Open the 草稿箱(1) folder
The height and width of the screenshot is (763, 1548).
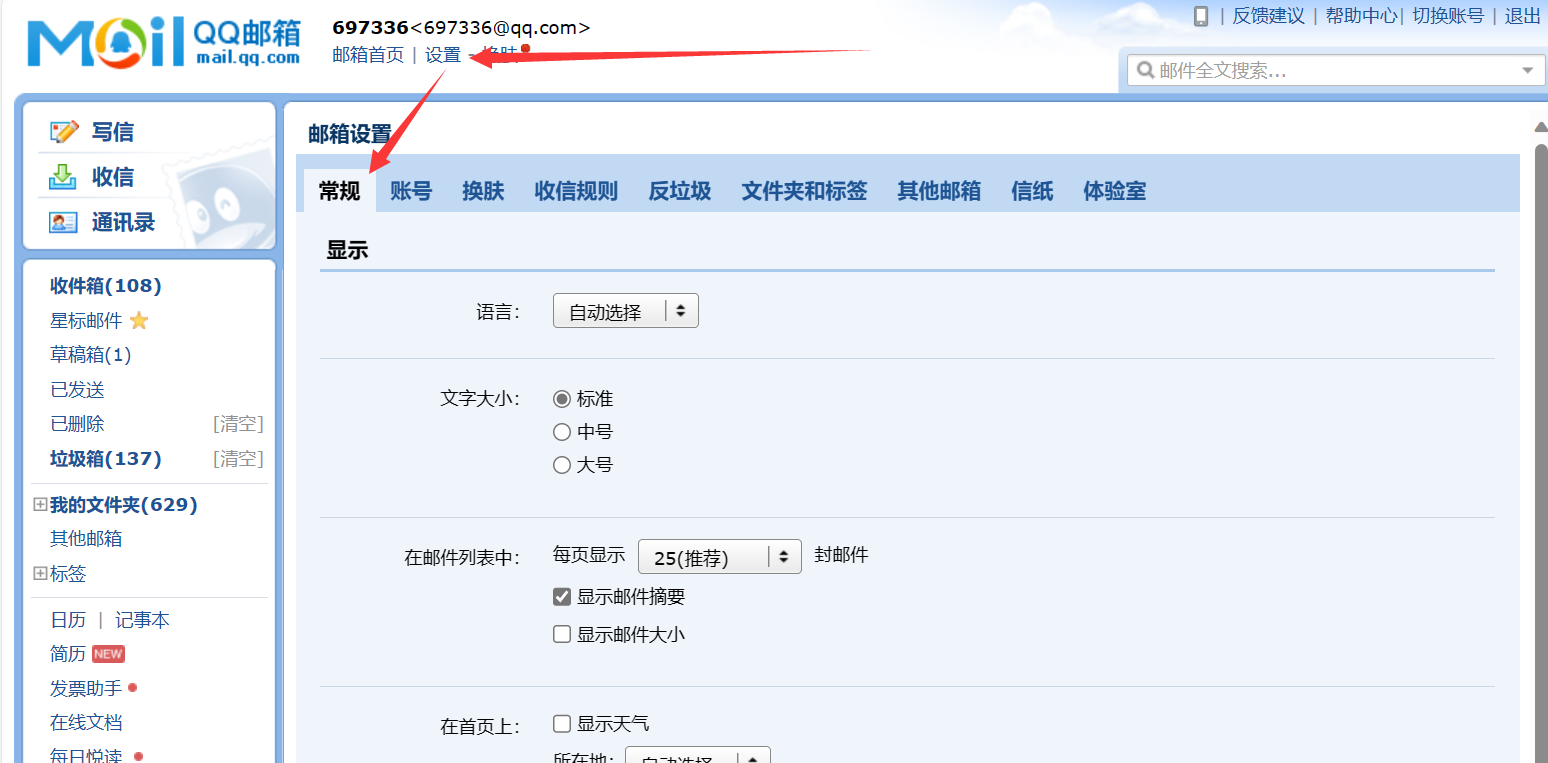pyautogui.click(x=91, y=355)
